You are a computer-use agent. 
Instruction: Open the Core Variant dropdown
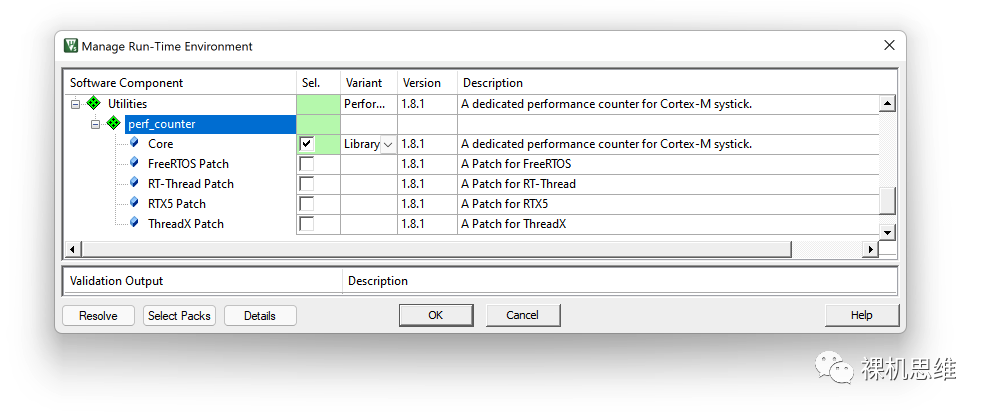(387, 144)
